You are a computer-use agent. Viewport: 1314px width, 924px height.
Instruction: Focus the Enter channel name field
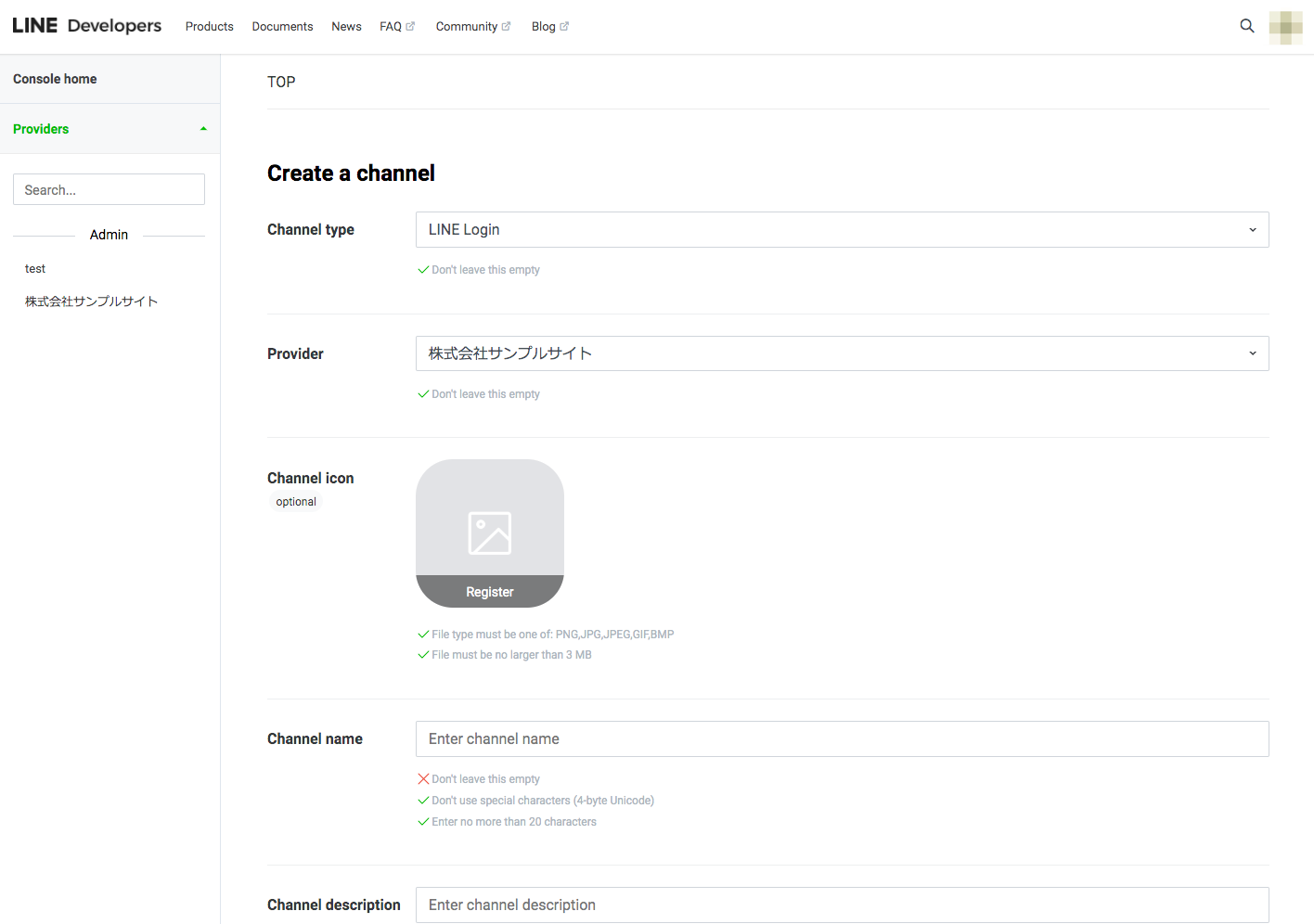click(842, 739)
